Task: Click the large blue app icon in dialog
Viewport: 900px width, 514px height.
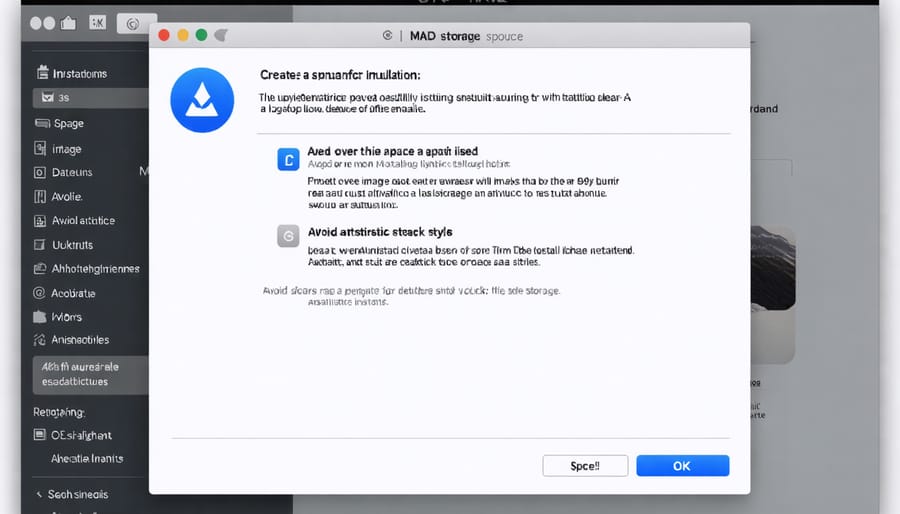Action: 202,100
